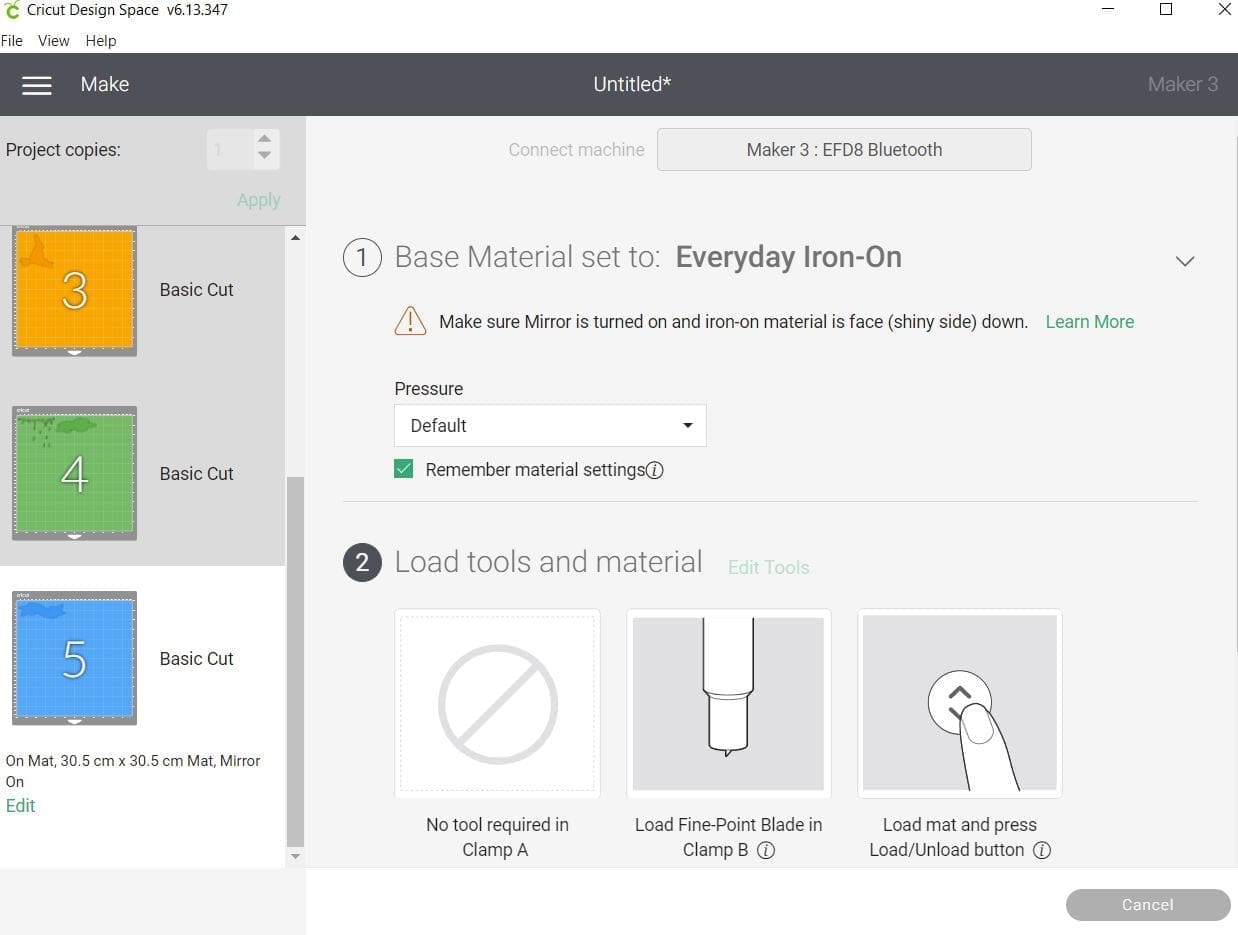The width and height of the screenshot is (1238, 935).
Task: Maximize the Cricut Design Space window
Action: click(x=1165, y=10)
